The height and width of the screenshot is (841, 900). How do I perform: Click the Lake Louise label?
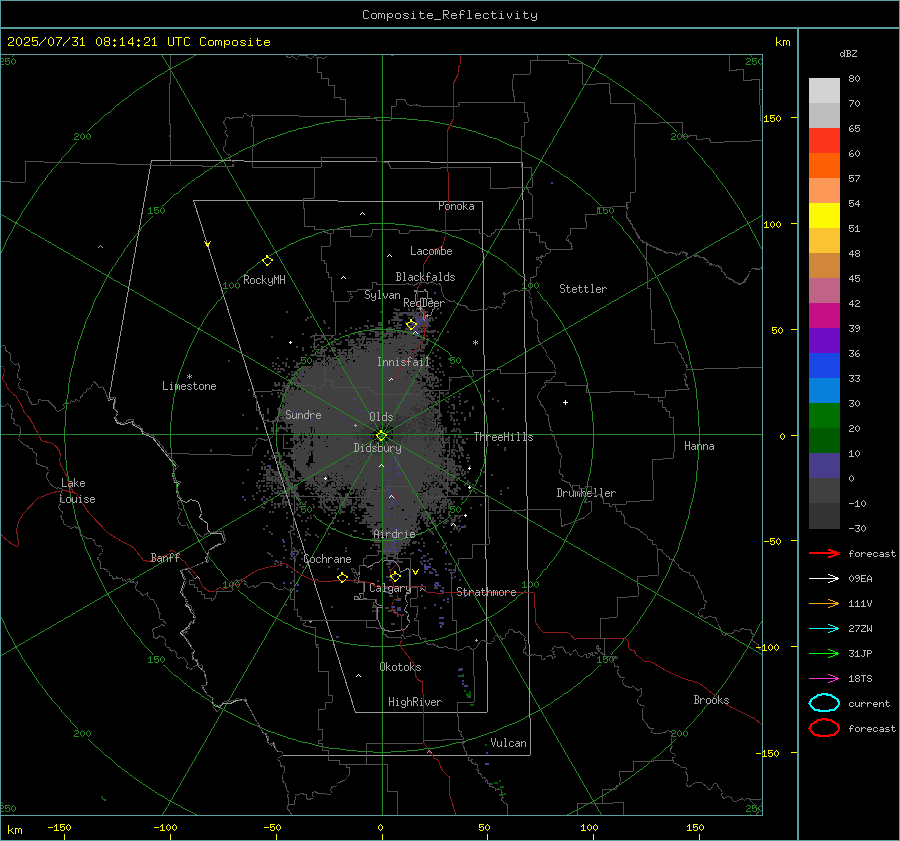(x=77, y=491)
